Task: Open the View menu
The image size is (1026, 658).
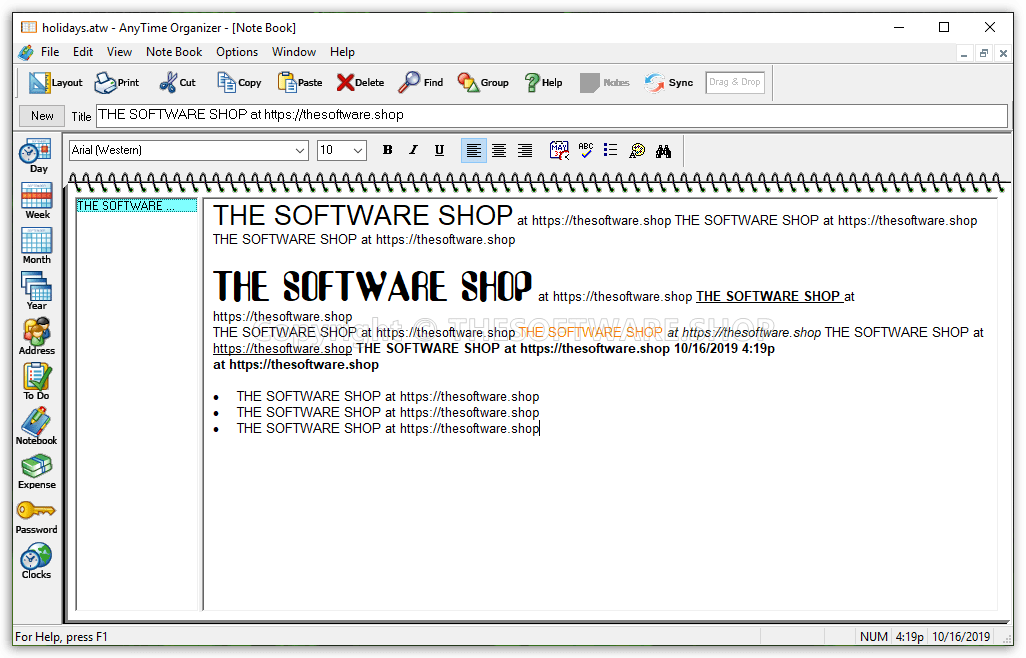Action: tap(119, 52)
